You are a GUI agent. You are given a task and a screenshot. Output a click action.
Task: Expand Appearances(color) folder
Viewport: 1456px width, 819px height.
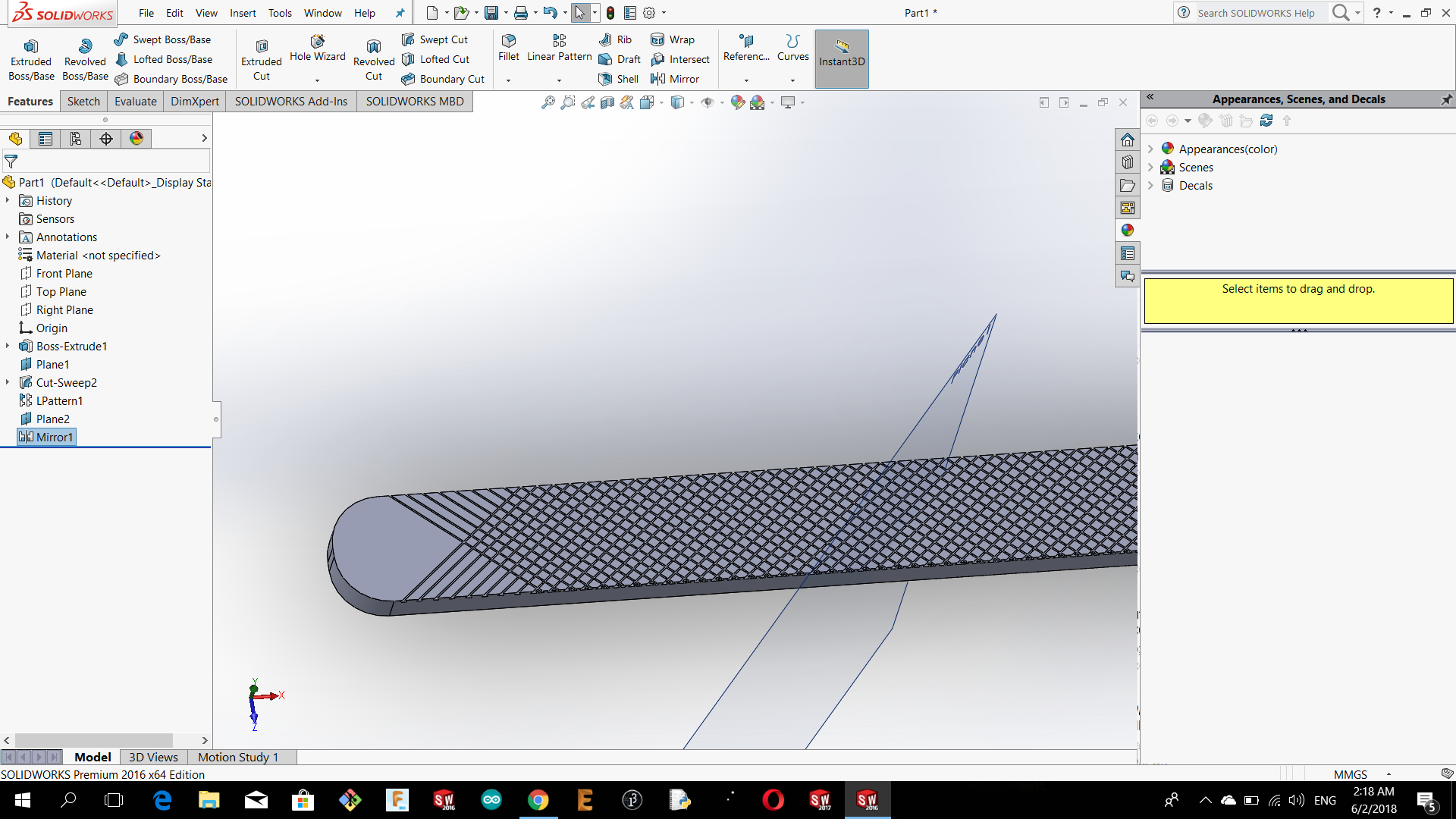pos(1150,149)
